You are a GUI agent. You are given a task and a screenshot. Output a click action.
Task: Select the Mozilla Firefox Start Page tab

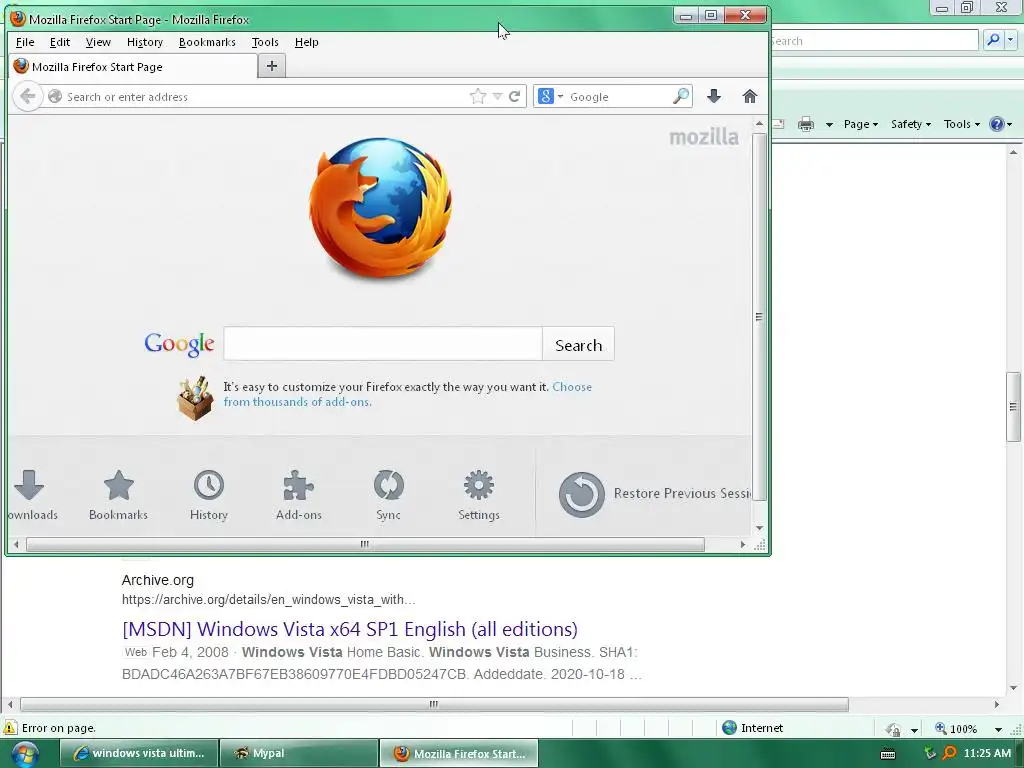tap(133, 67)
